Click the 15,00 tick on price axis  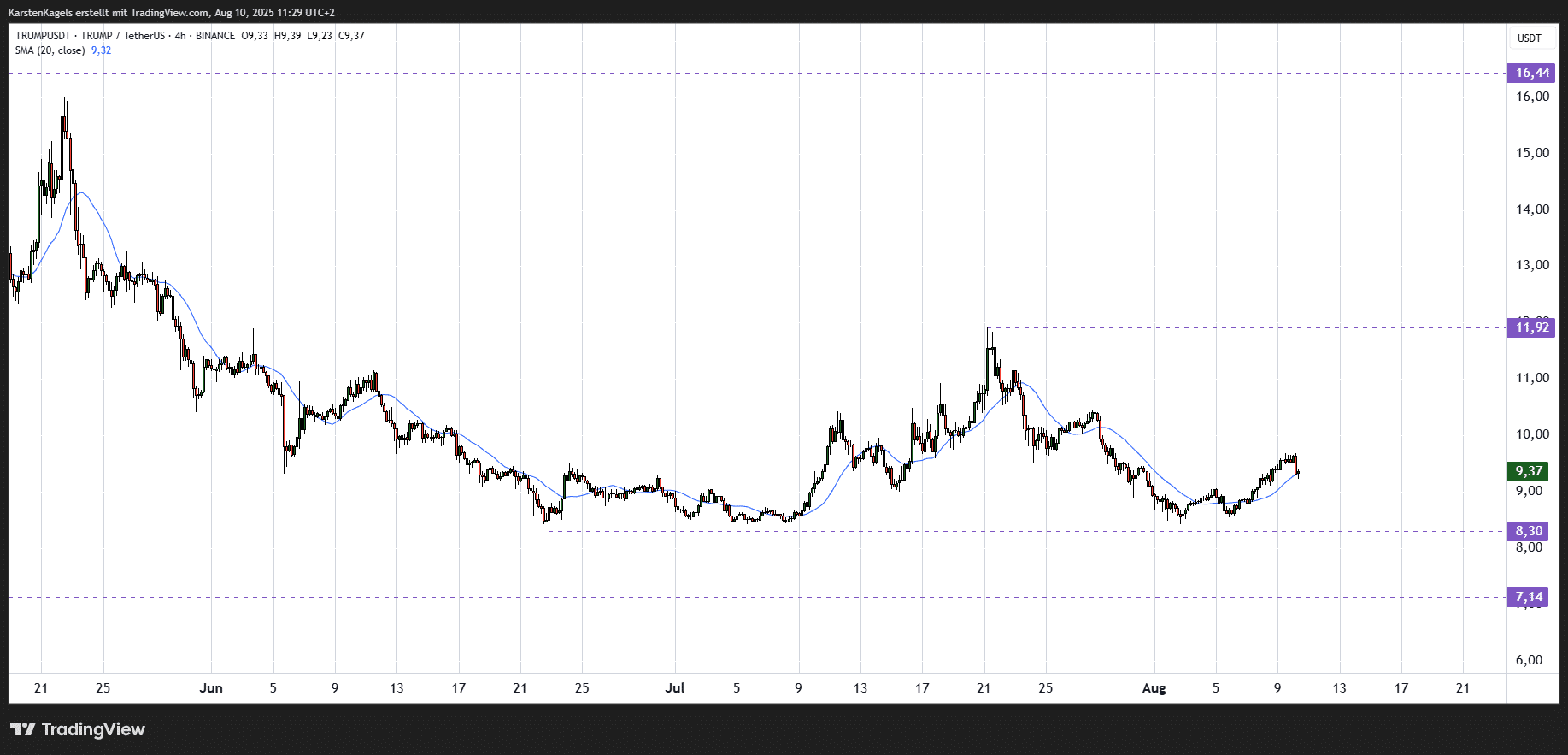pyautogui.click(x=1532, y=153)
